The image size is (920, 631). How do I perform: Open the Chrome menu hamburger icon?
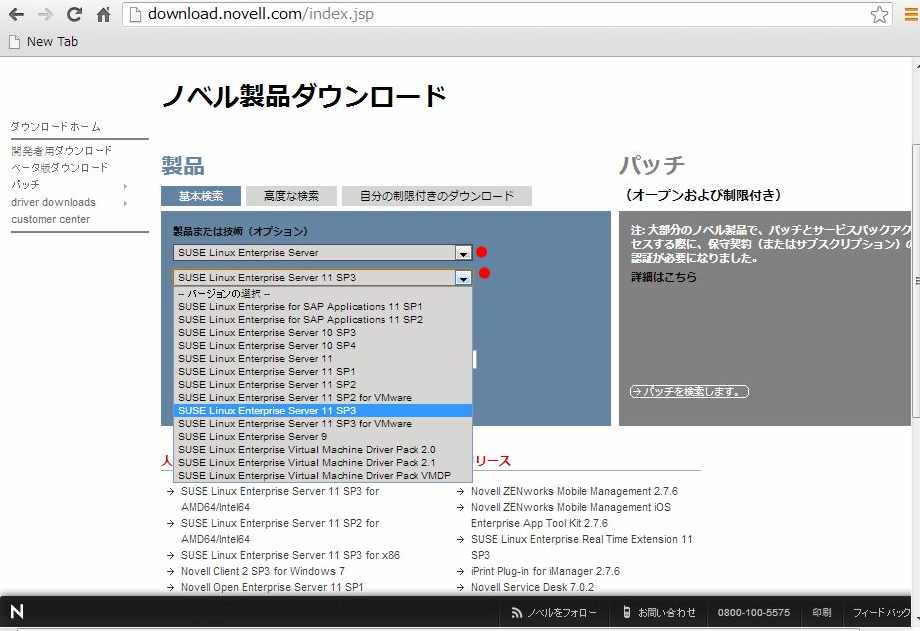pyautogui.click(x=911, y=14)
